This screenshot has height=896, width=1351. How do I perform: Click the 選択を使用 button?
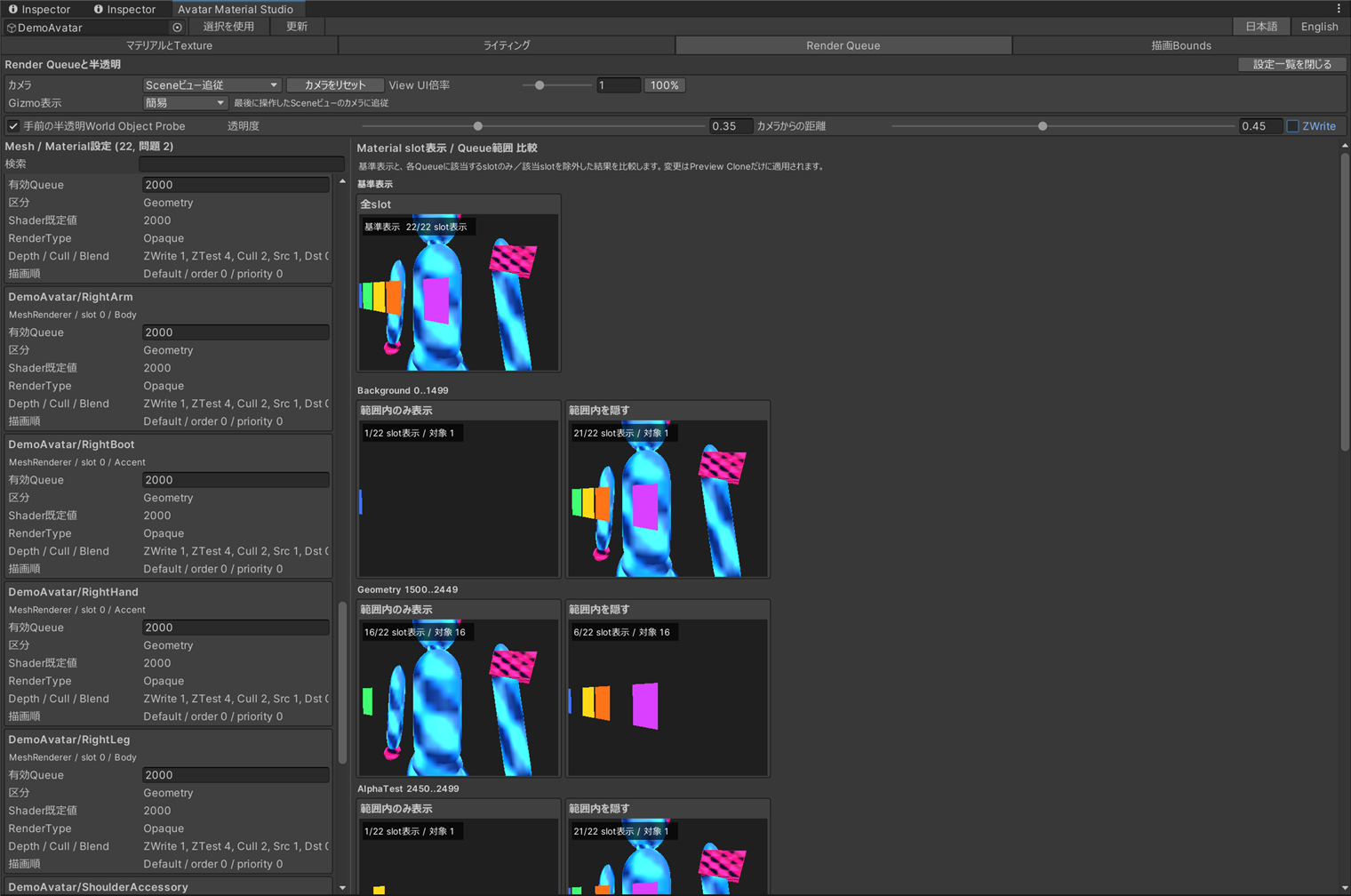pos(228,27)
